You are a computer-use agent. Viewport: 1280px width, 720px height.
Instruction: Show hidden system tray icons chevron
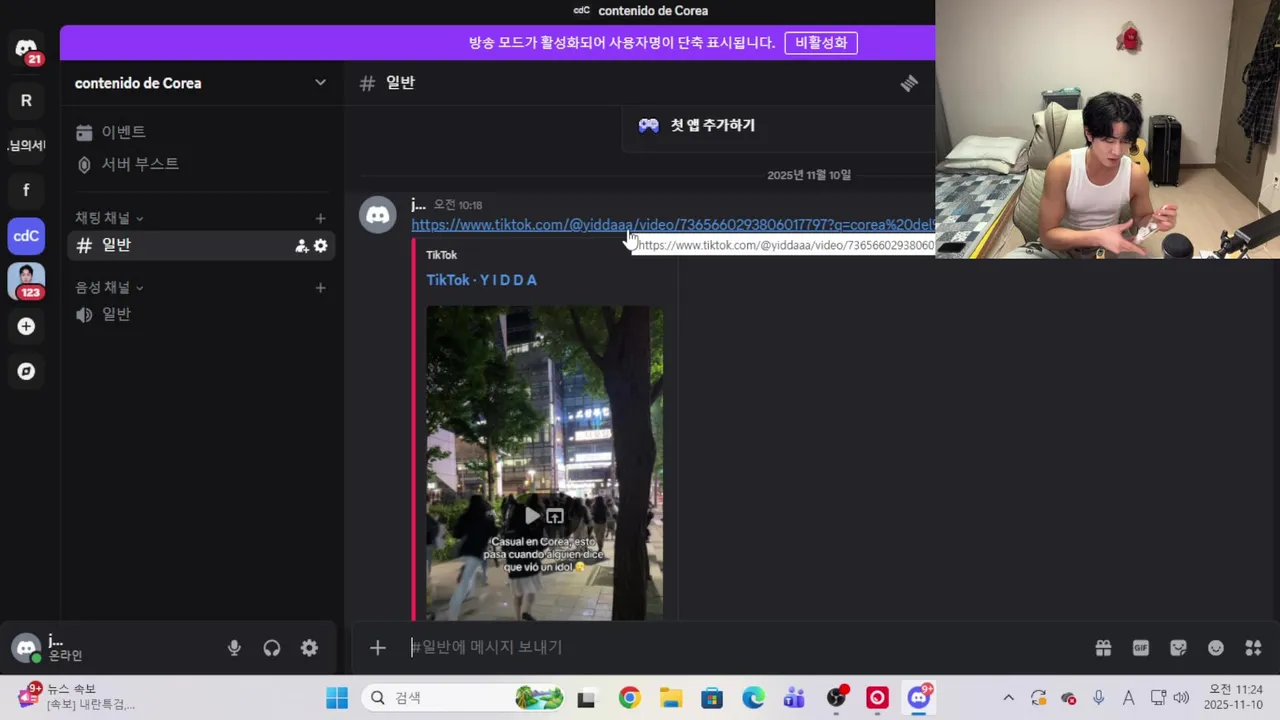tap(1008, 698)
